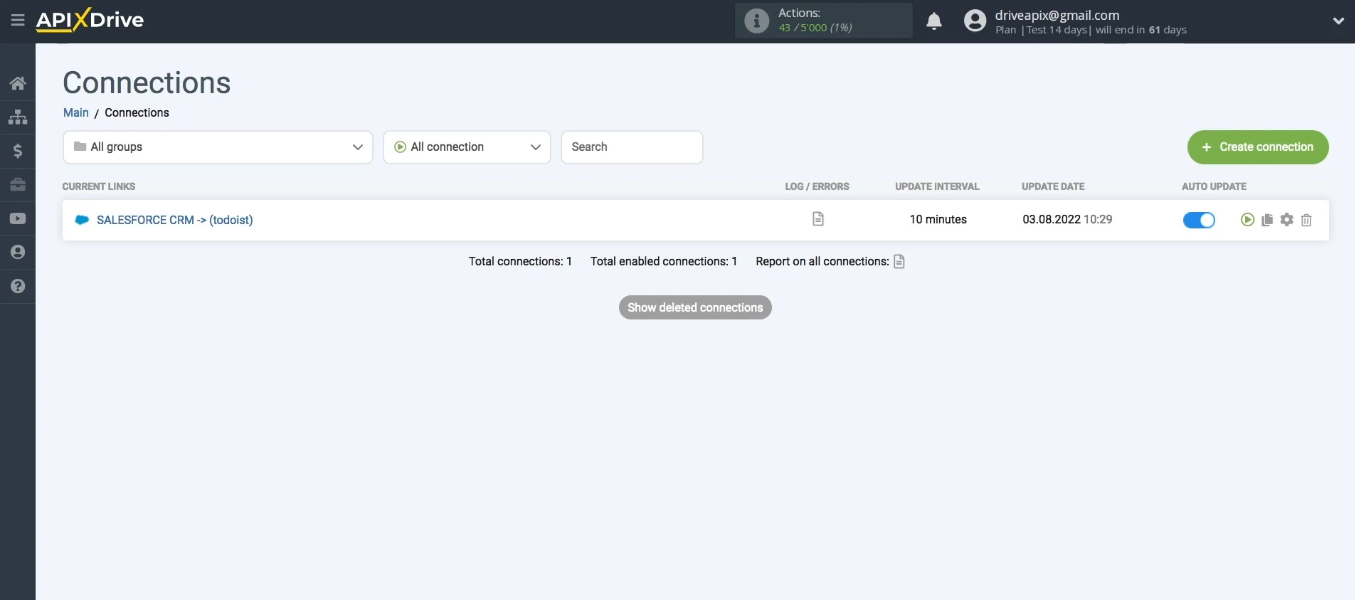Expand the account menu chevron at top right
The height and width of the screenshot is (600, 1355).
1338,19
